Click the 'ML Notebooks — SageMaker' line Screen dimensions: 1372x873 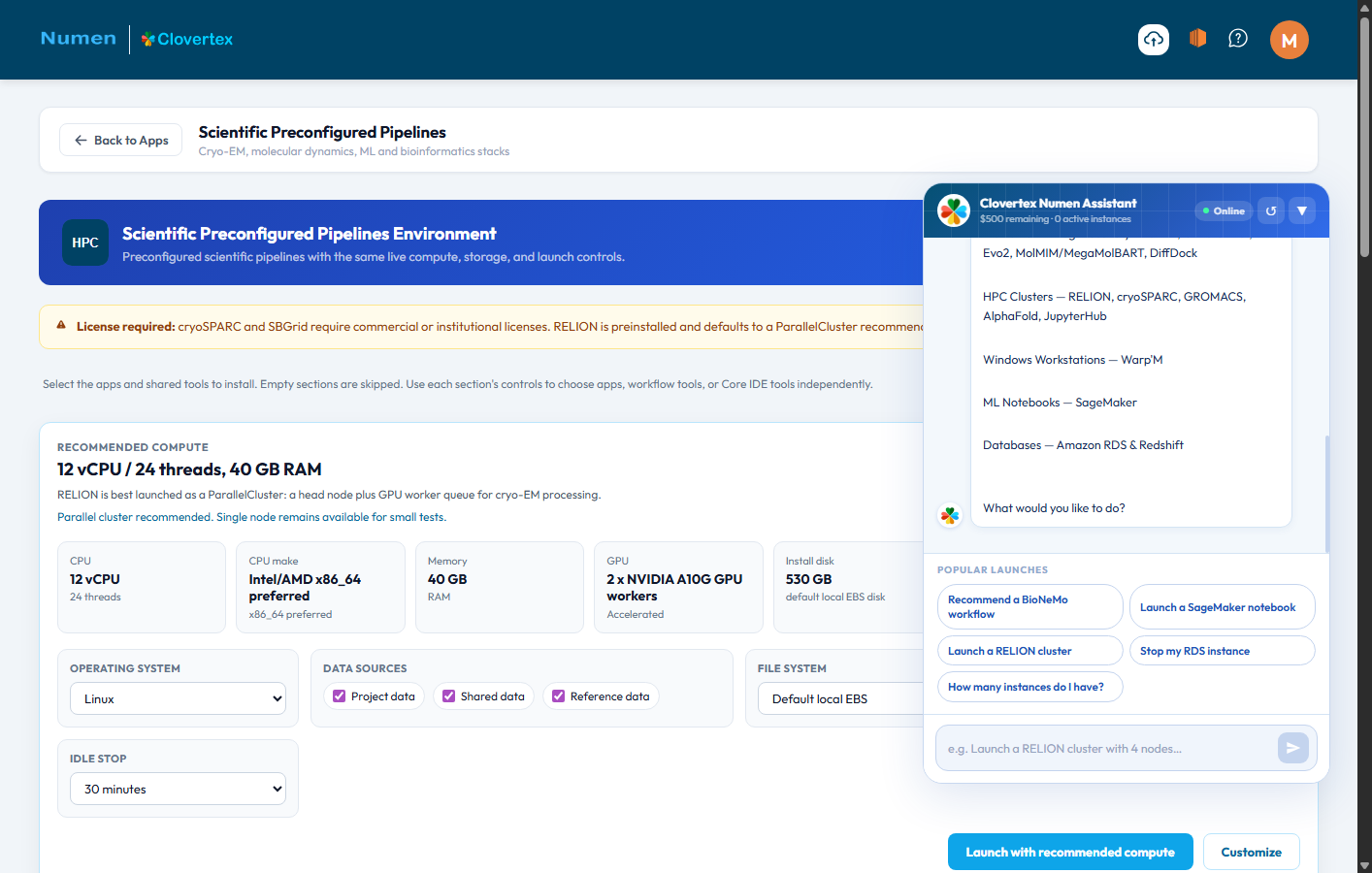[1060, 403]
